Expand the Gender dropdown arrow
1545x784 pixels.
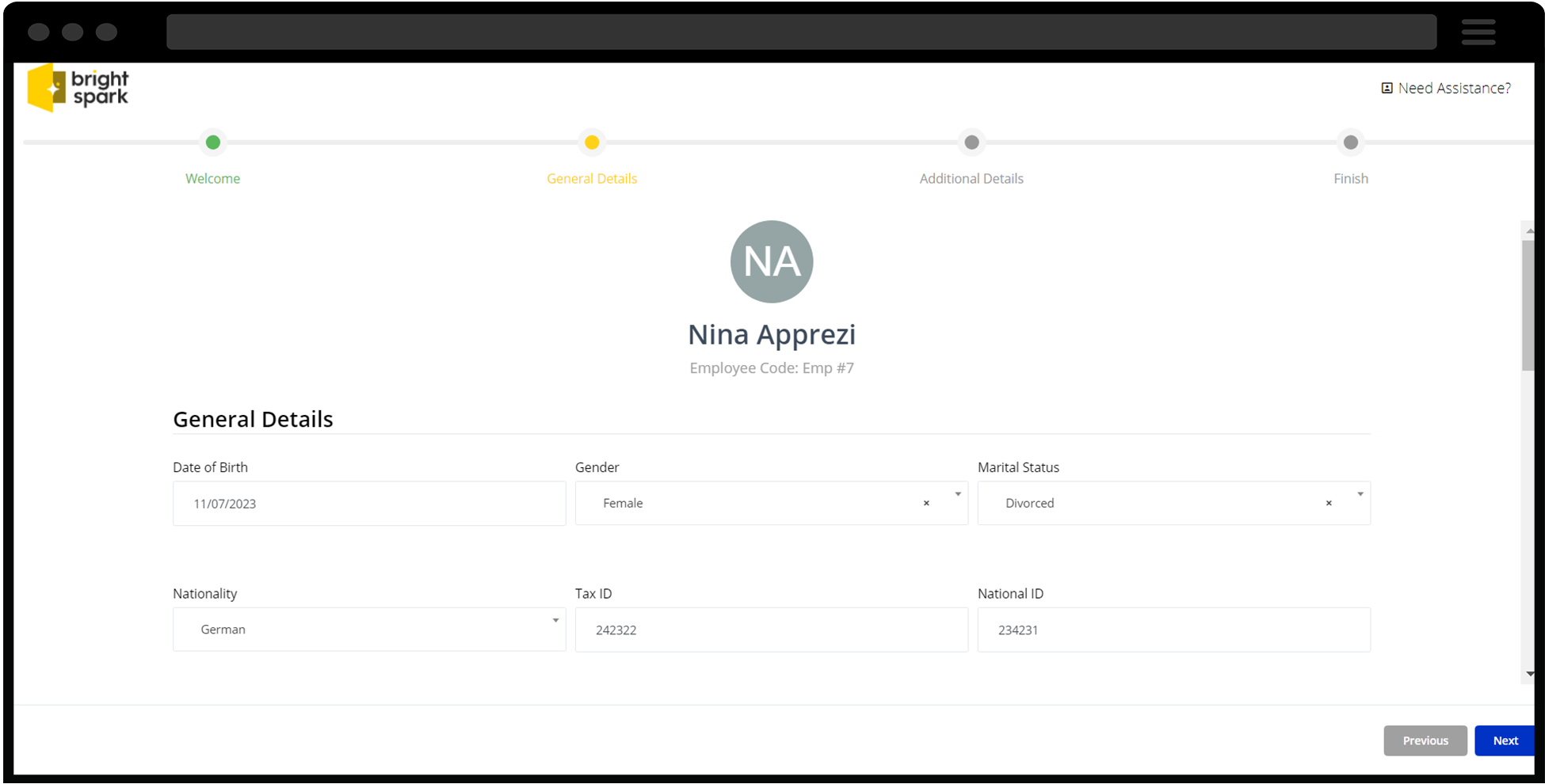[958, 494]
